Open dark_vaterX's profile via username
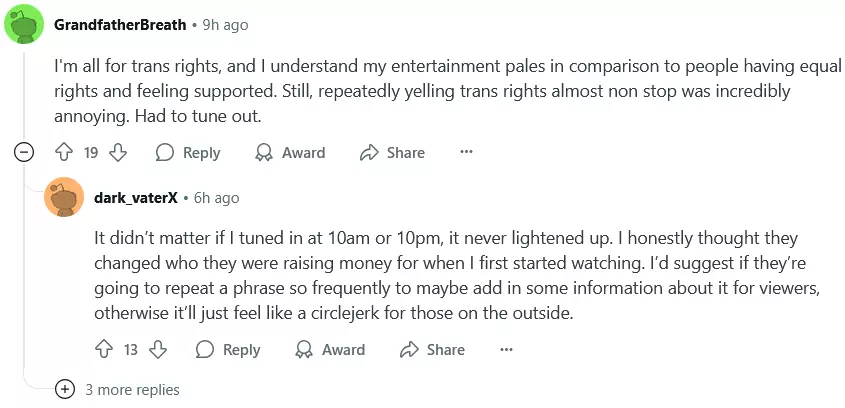This screenshot has height=408, width=845. 136,198
